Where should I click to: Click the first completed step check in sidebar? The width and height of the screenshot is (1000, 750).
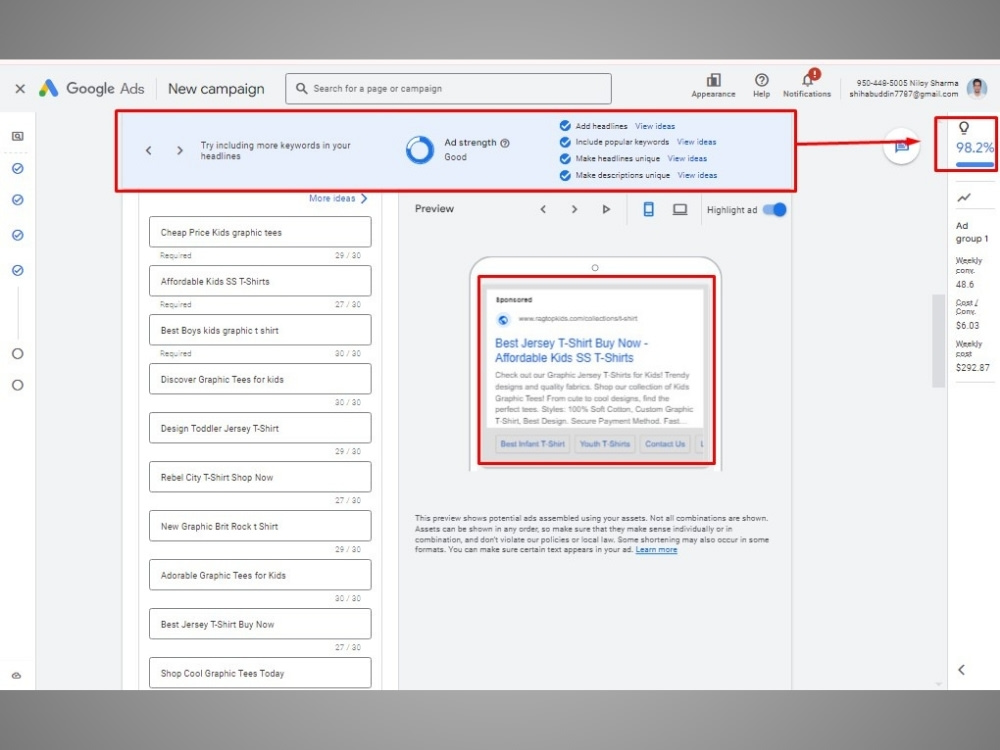18,168
